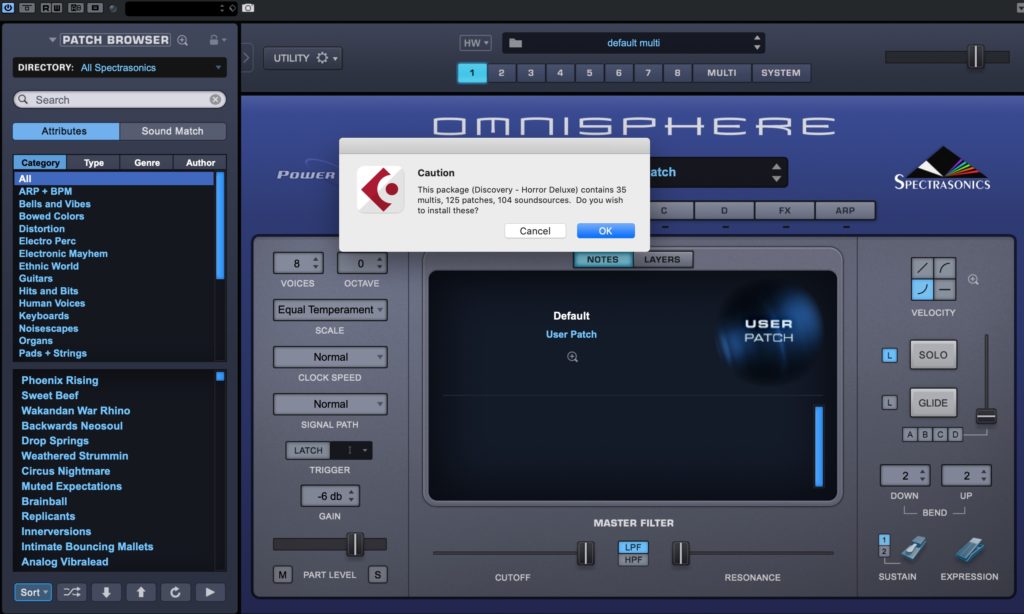Switch to the Attributes tab

pyautogui.click(x=64, y=131)
